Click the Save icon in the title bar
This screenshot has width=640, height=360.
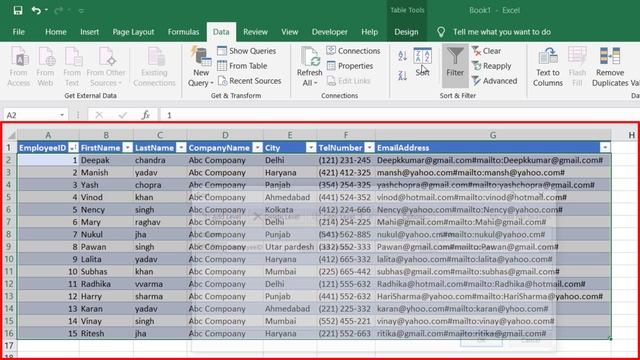pos(18,10)
